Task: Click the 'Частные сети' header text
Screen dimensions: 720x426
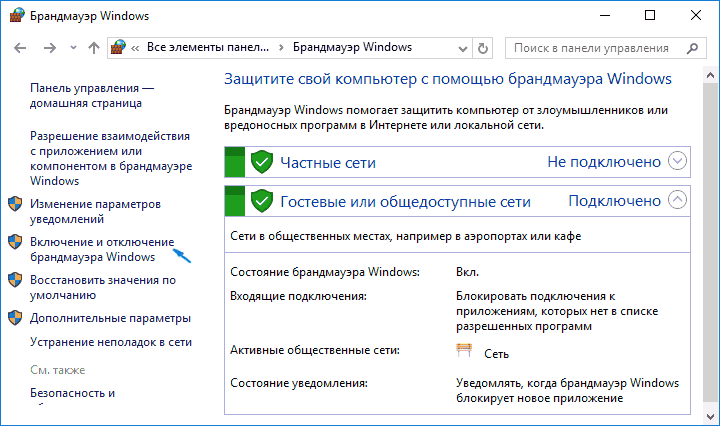Action: pos(328,163)
